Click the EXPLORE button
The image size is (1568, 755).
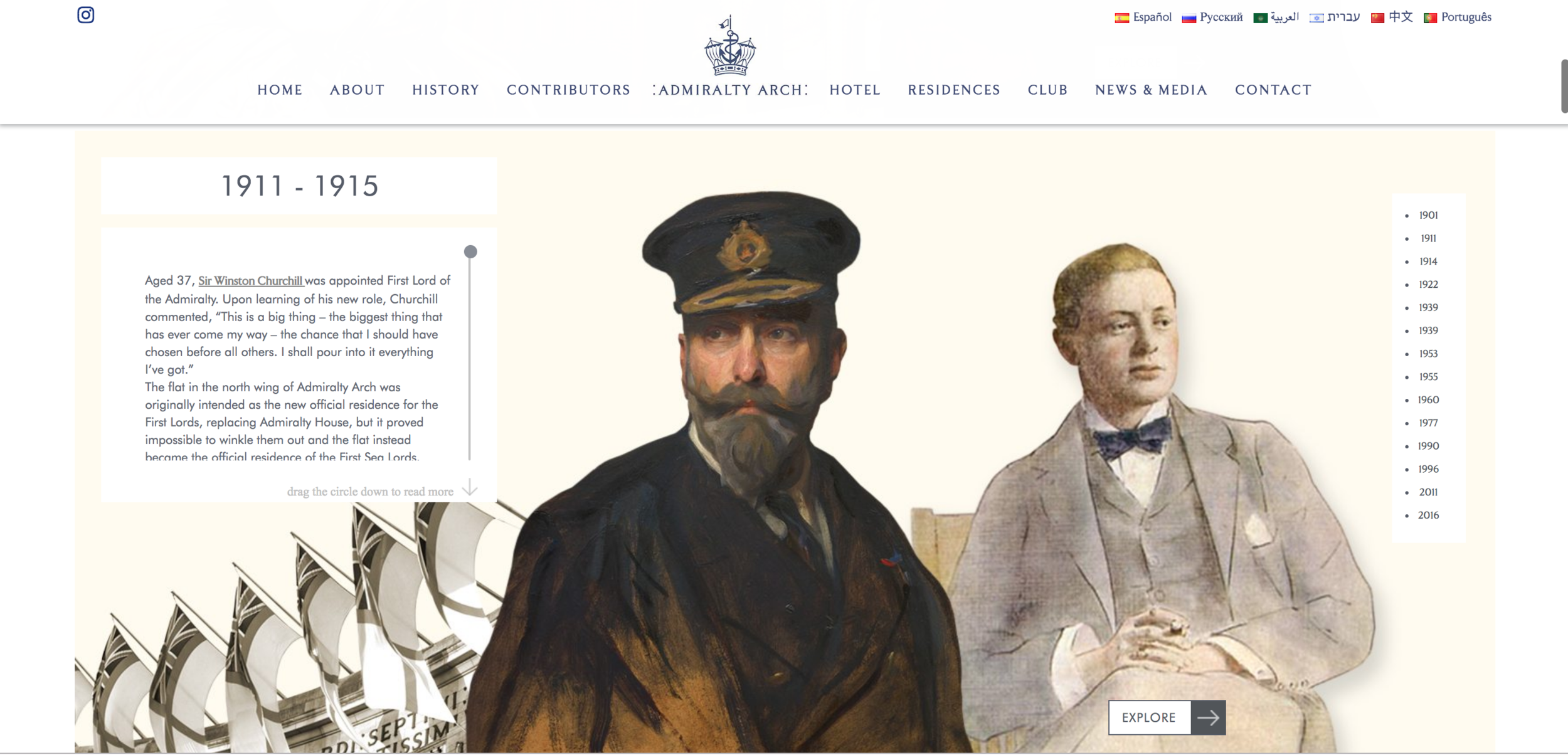tap(1167, 717)
